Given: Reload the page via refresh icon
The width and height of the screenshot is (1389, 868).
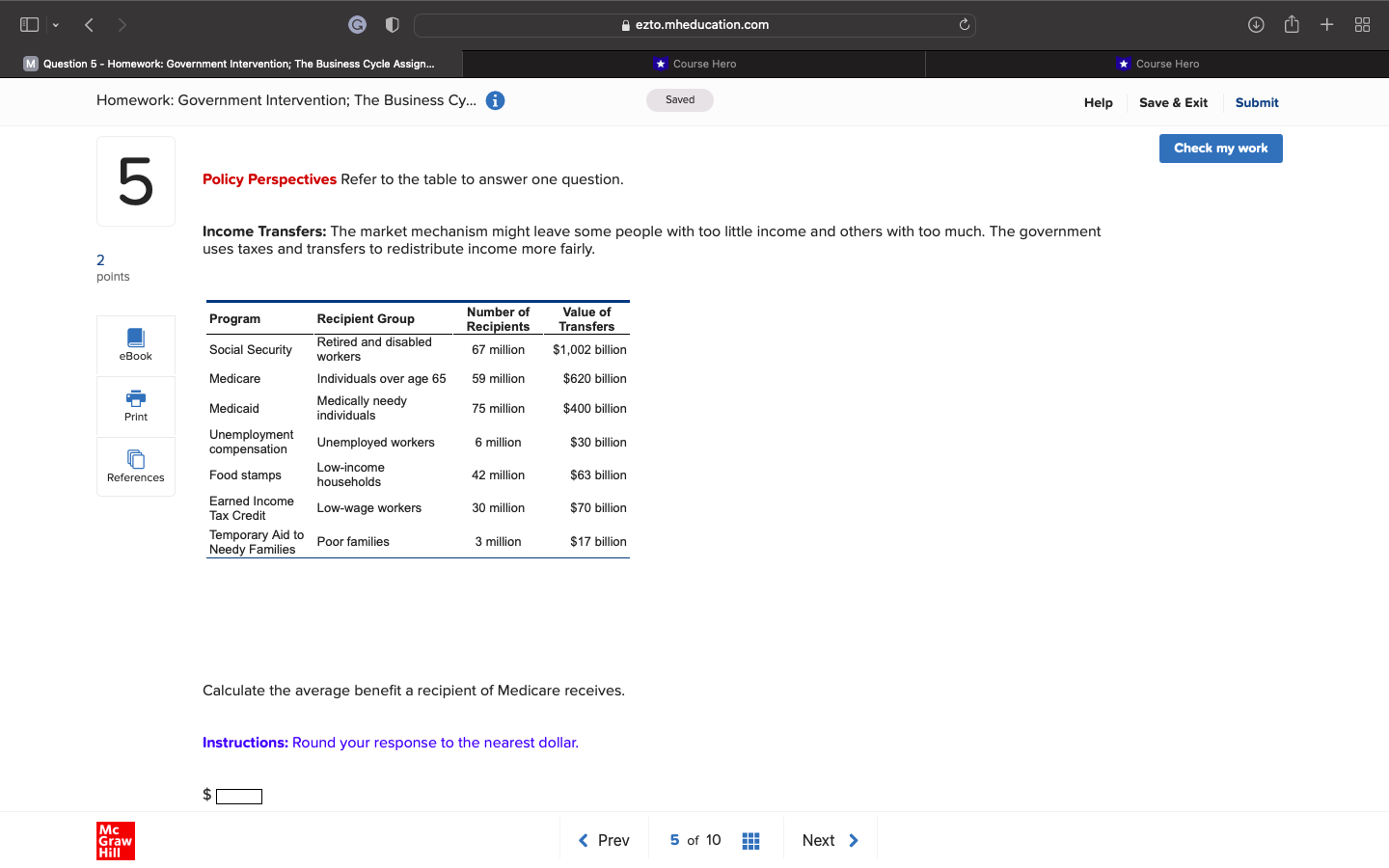Looking at the screenshot, I should click(964, 24).
